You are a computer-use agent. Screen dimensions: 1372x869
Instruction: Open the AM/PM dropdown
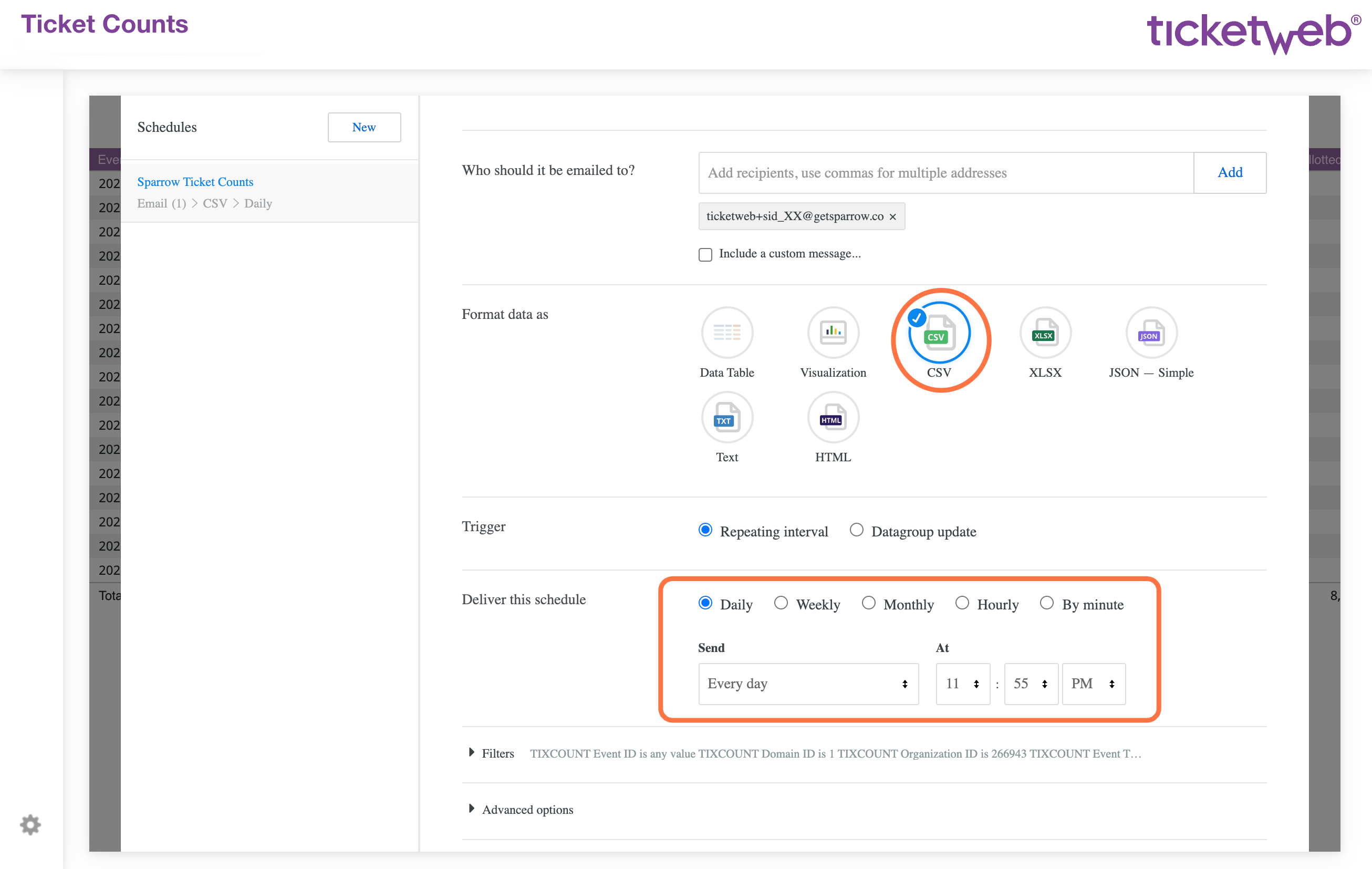(x=1094, y=684)
